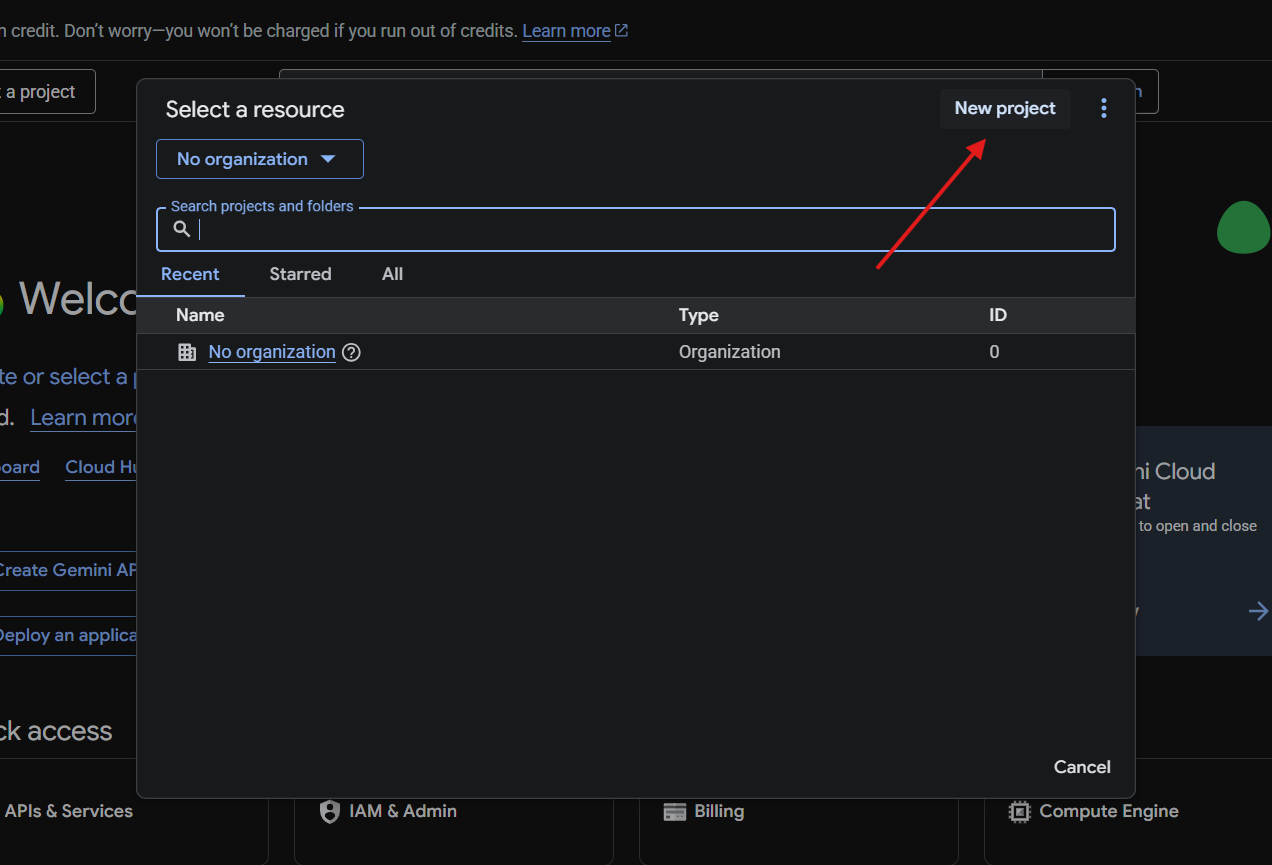The width and height of the screenshot is (1272, 865).
Task: Switch to the All tab
Action: click(x=393, y=274)
